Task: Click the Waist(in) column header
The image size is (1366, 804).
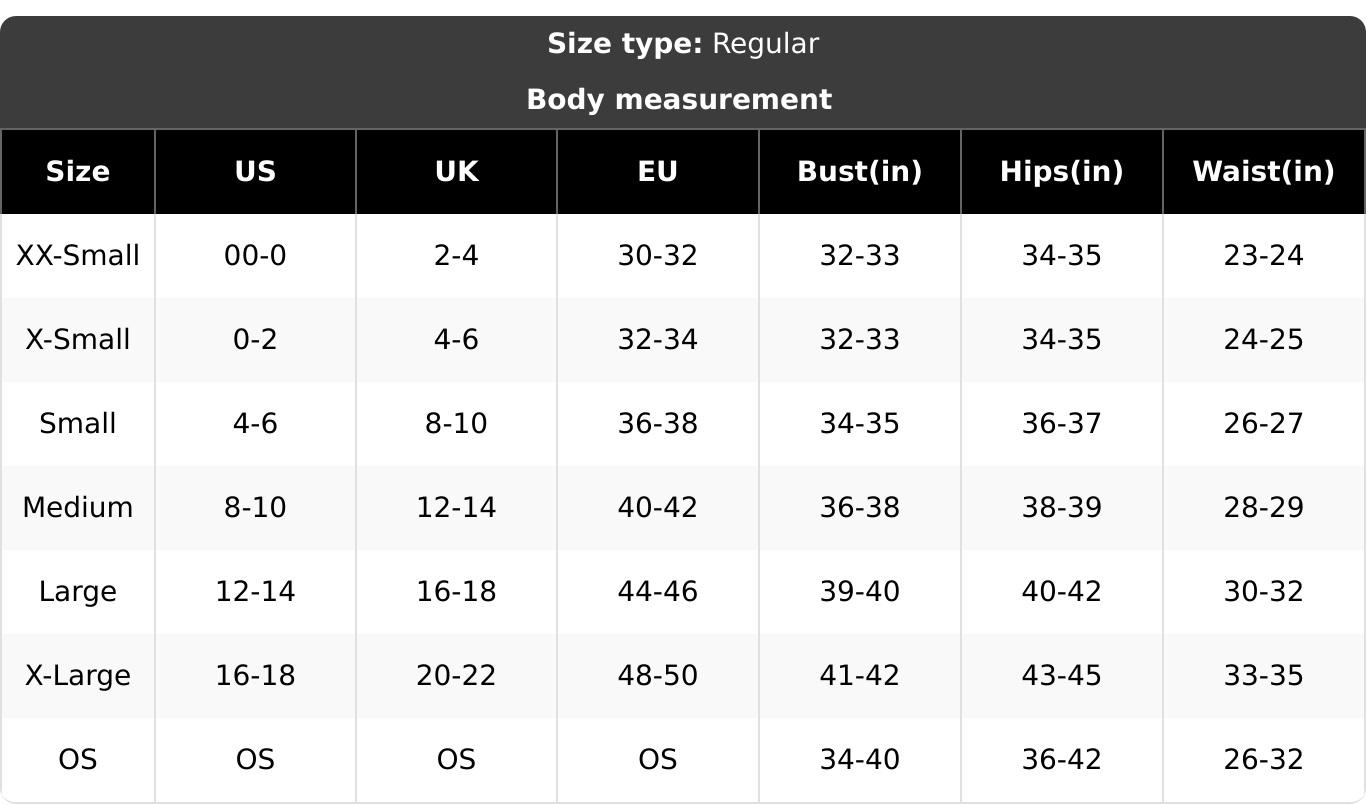Action: point(1263,171)
